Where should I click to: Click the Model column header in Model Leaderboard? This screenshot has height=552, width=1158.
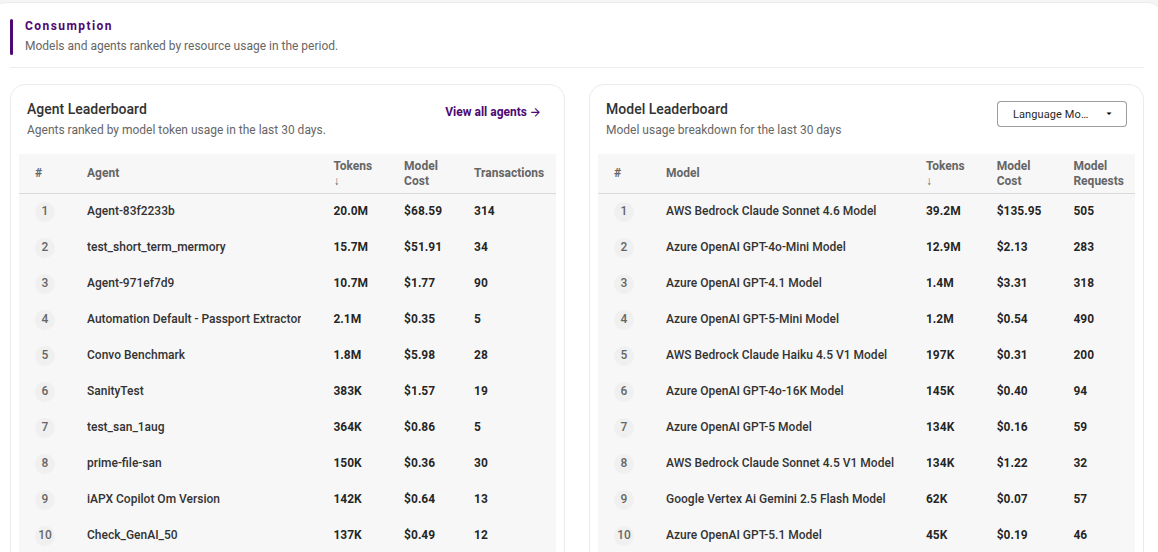[x=682, y=172]
